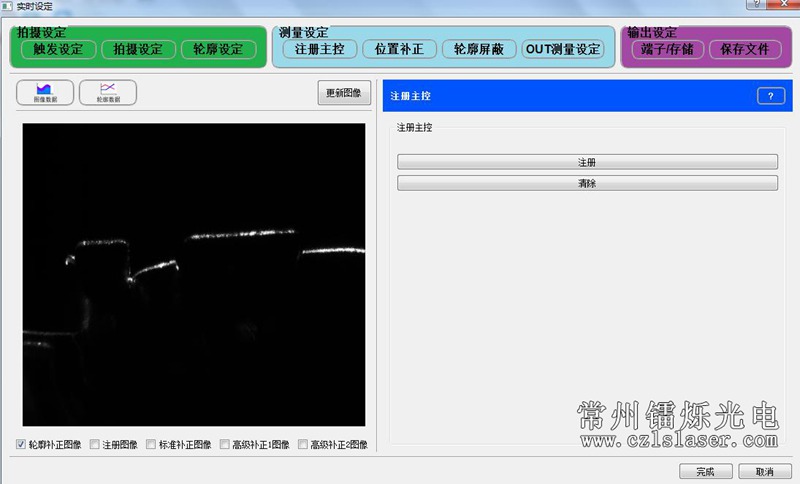Click the laser profile preview image
This screenshot has height=484, width=800.
click(194, 275)
